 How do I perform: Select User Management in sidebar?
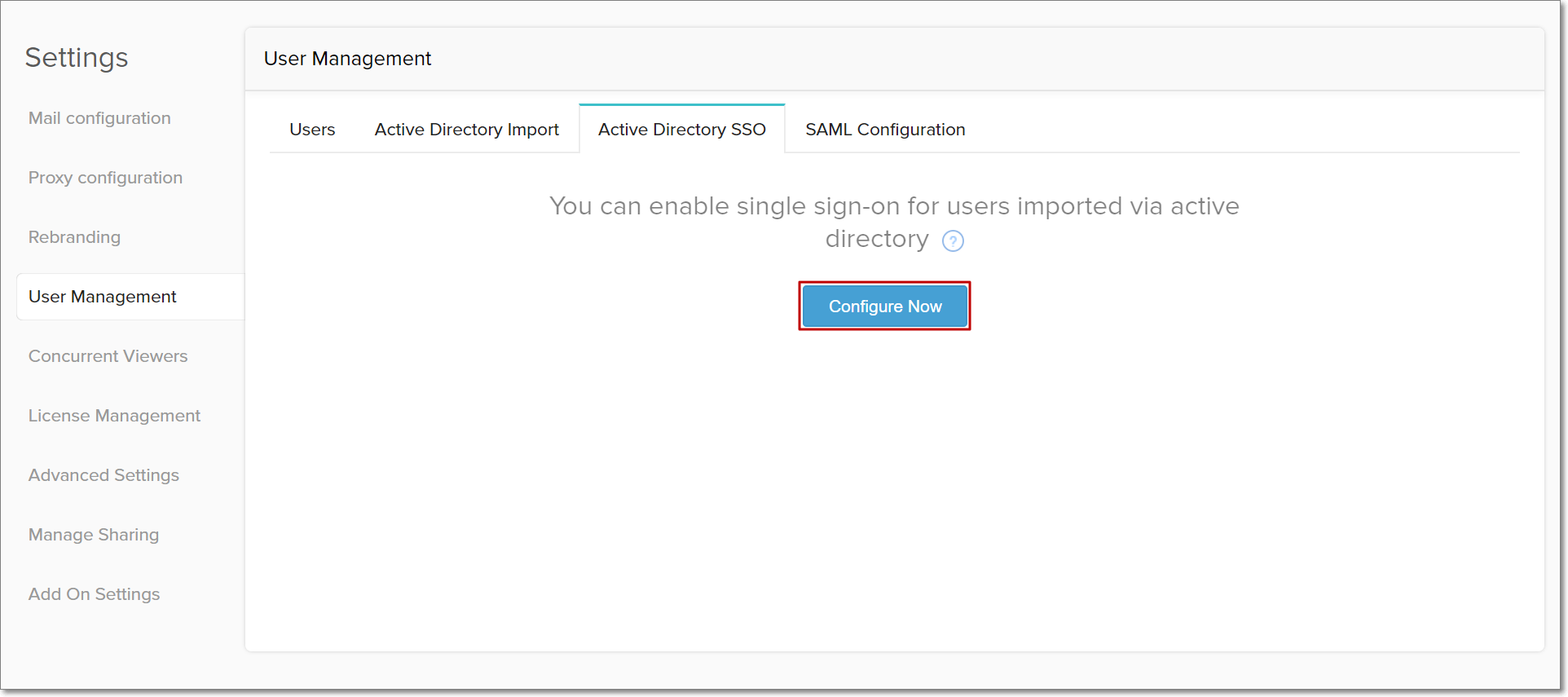130,297
